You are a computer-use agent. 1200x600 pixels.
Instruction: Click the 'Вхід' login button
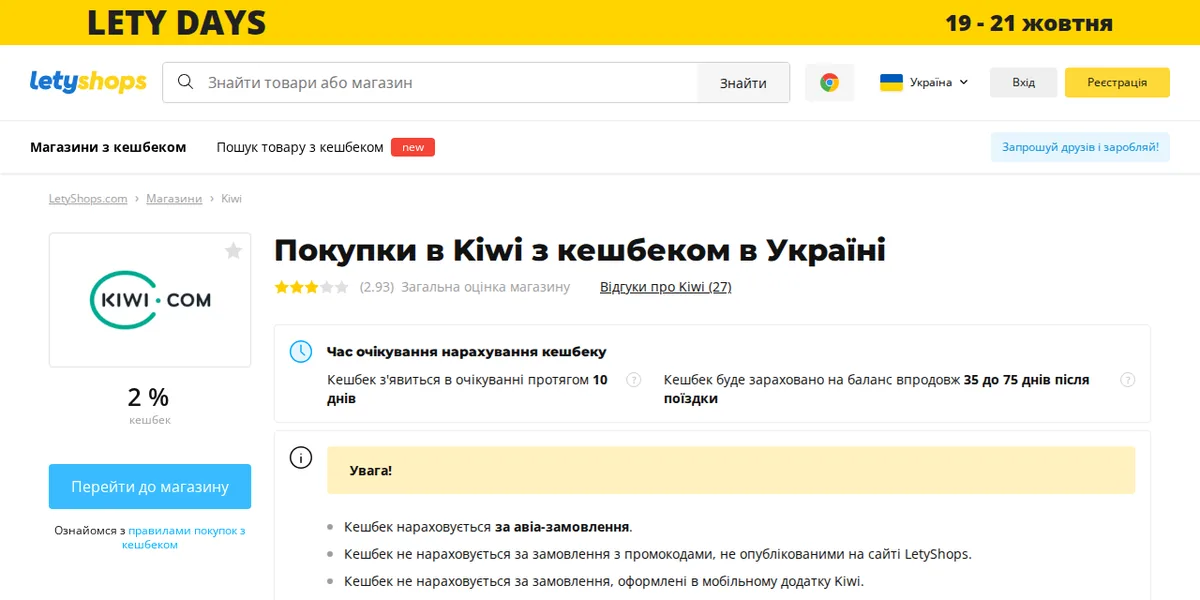pos(1023,82)
